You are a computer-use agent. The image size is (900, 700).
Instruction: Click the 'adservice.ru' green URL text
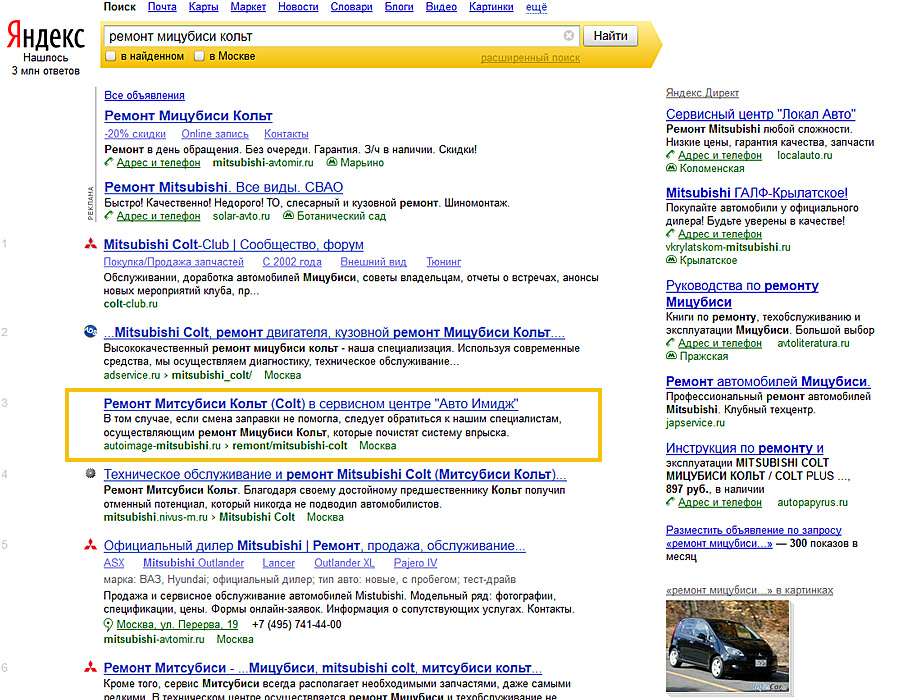(x=131, y=375)
